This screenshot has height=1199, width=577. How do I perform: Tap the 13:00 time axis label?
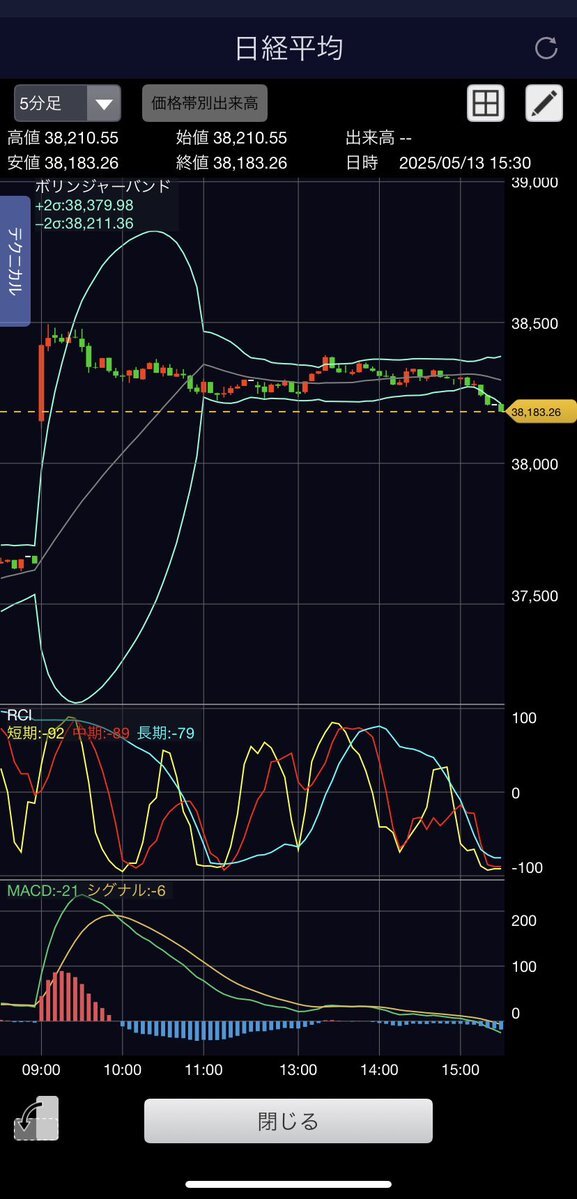pos(298,1069)
